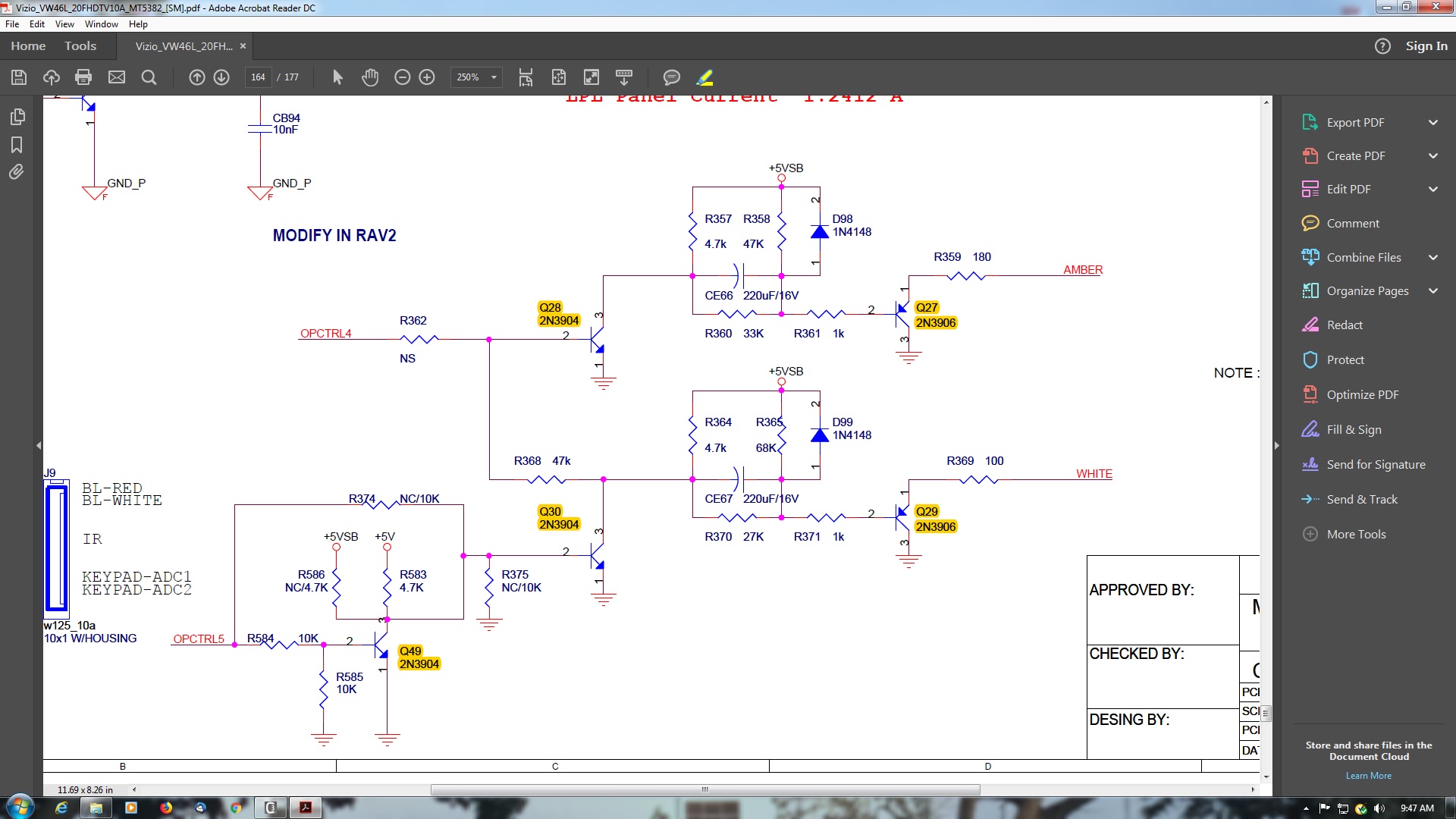Switch to the Tools tab
The image size is (1456, 819).
coord(80,46)
